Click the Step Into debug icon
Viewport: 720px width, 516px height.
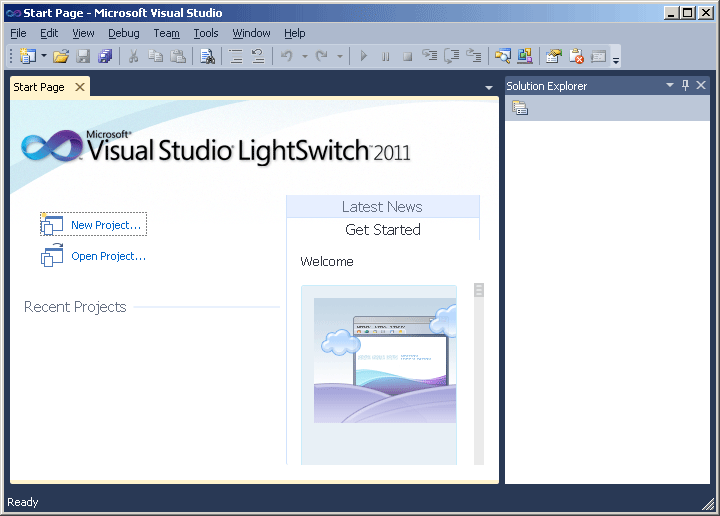(x=430, y=56)
